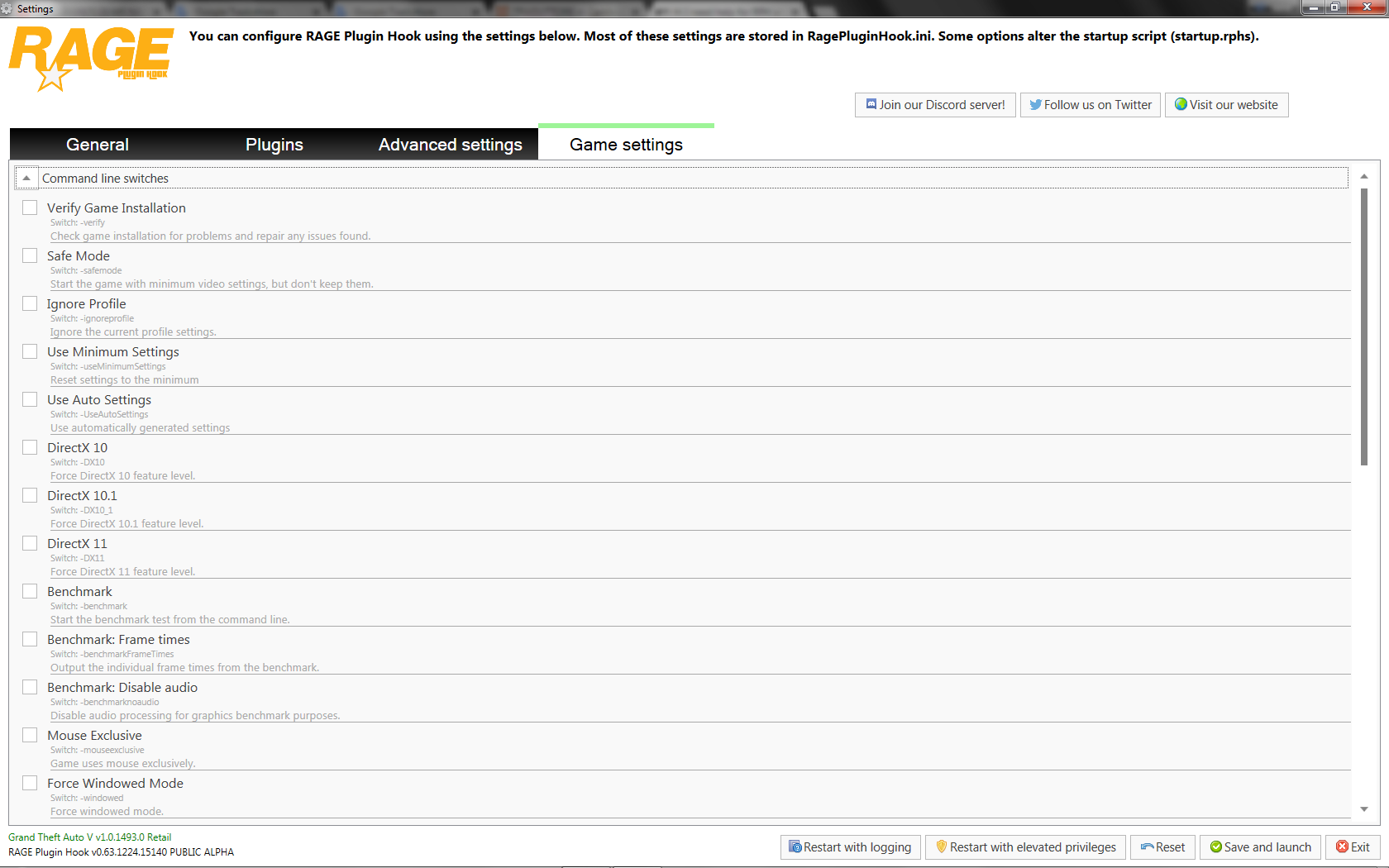Click the Twitter bird icon
This screenshot has width=1389, height=868.
point(1035,105)
